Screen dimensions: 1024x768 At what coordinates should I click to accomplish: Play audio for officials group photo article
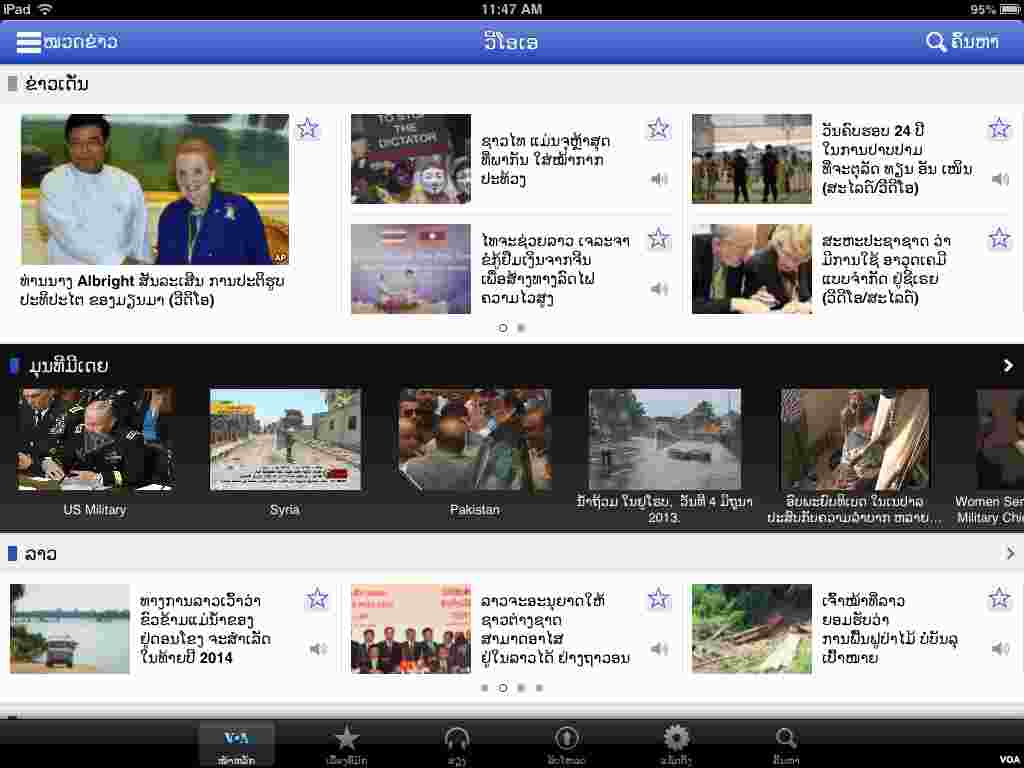click(x=660, y=648)
